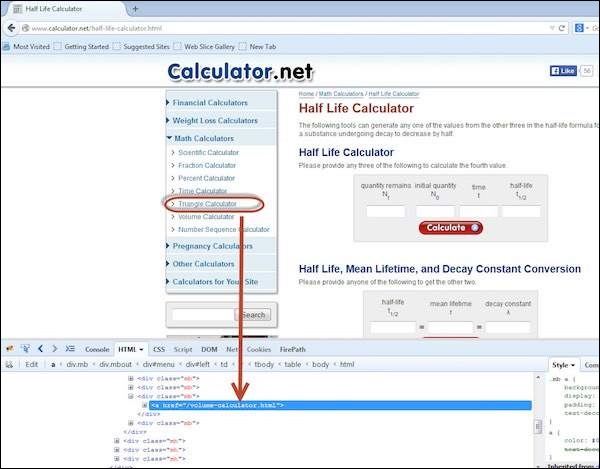This screenshot has width=600, height=469.
Task: Click the initial quantity input field
Action: [x=435, y=211]
